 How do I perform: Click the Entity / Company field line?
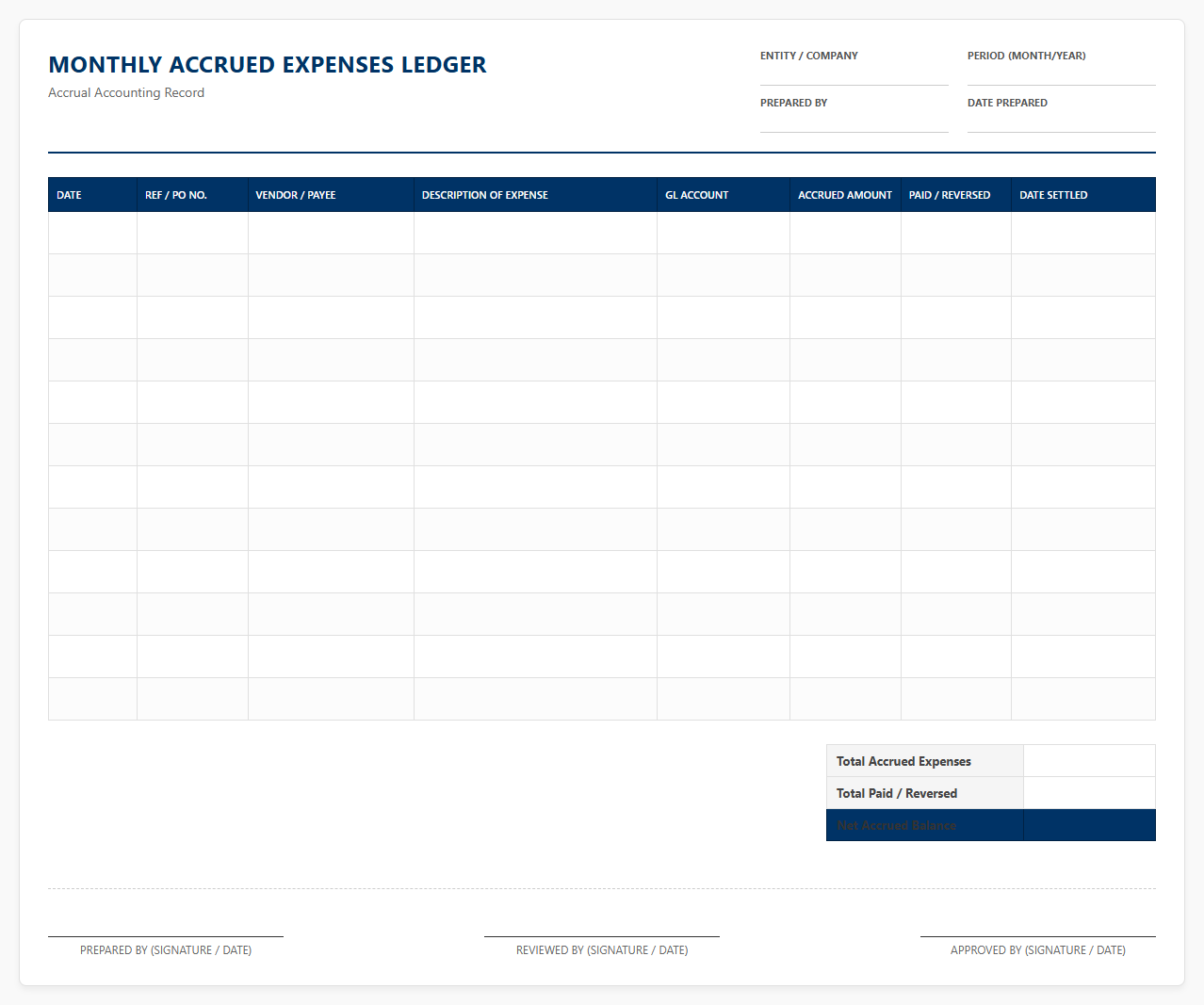pyautogui.click(x=854, y=75)
